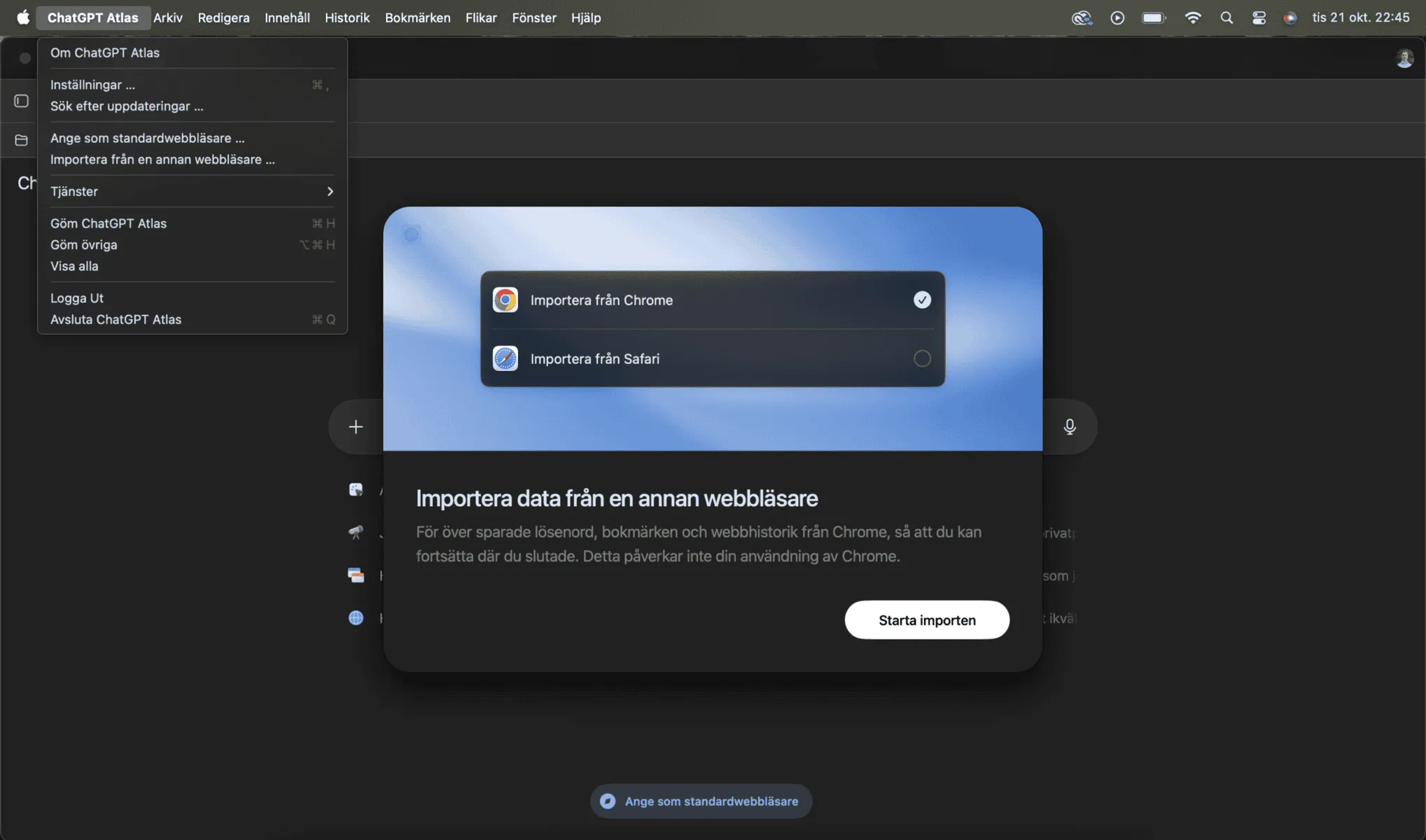Click the Chrome browser icon

[505, 300]
